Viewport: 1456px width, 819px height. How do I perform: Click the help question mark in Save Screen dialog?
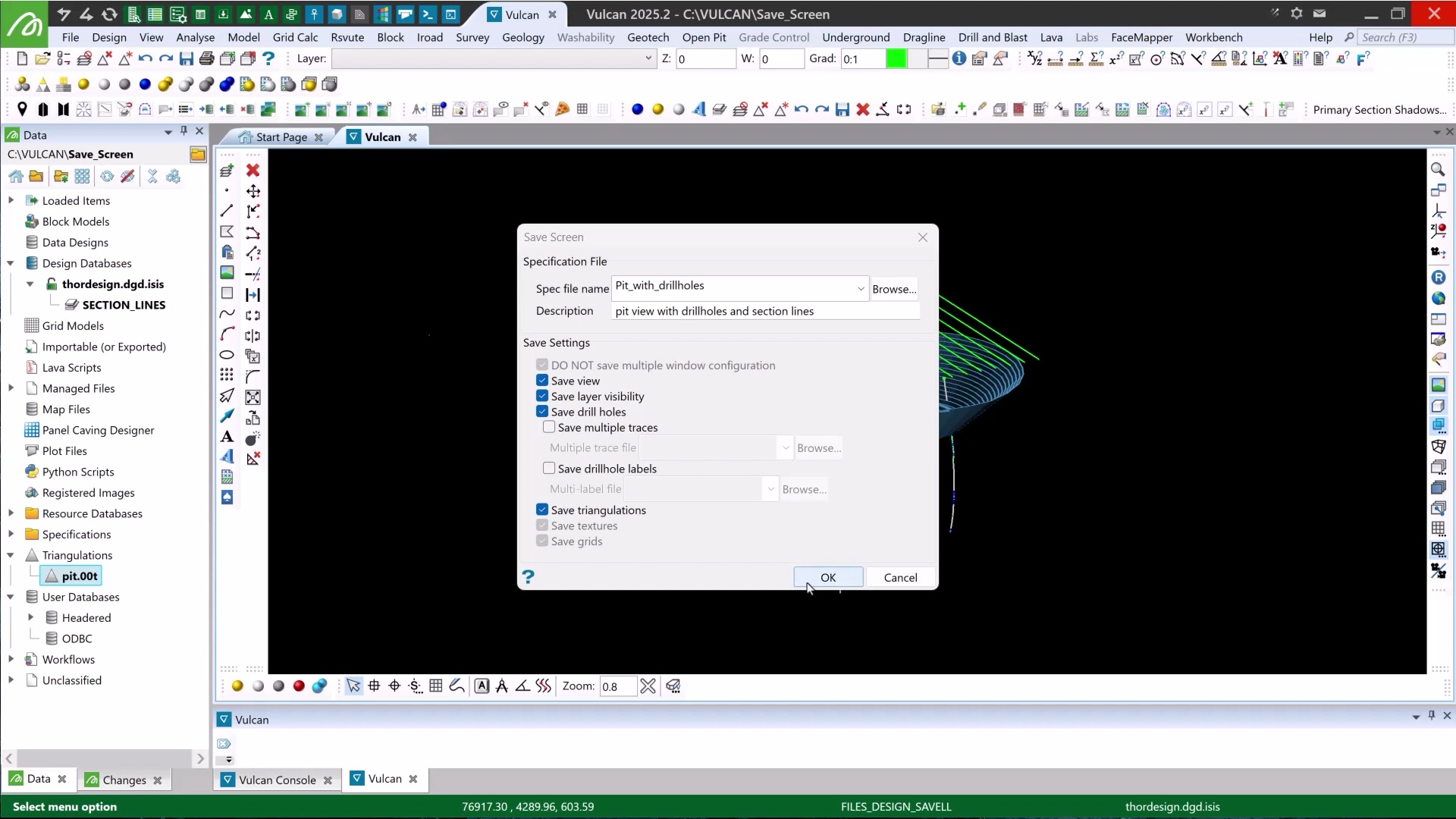click(529, 577)
